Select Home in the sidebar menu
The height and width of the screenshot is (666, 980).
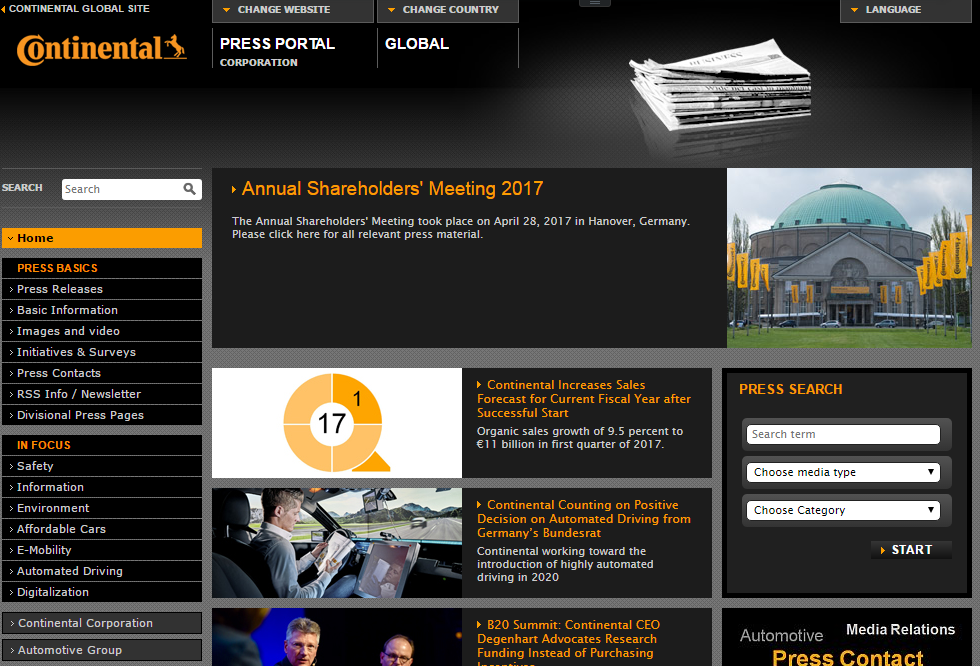[102, 238]
